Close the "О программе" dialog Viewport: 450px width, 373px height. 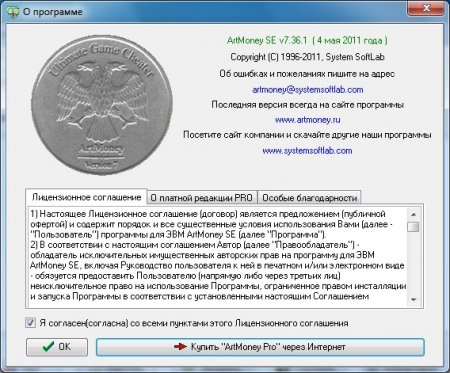426,8
